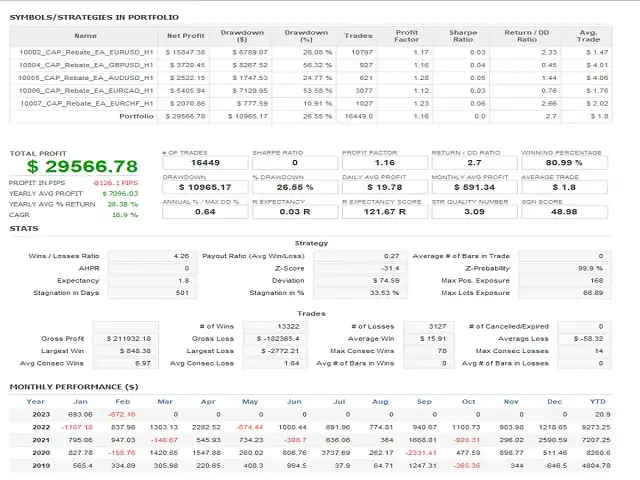Click 2020 July value 3737.69

click(336, 453)
